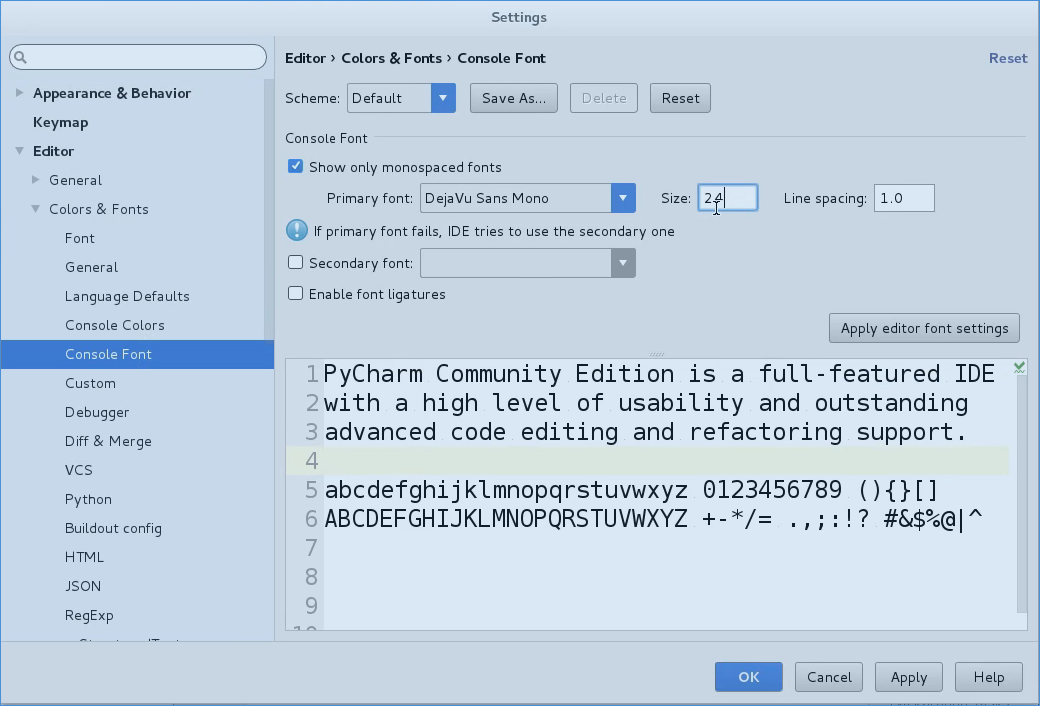Click preview line 4 highlighted row
Screen dimensions: 1040x706
[647, 460]
